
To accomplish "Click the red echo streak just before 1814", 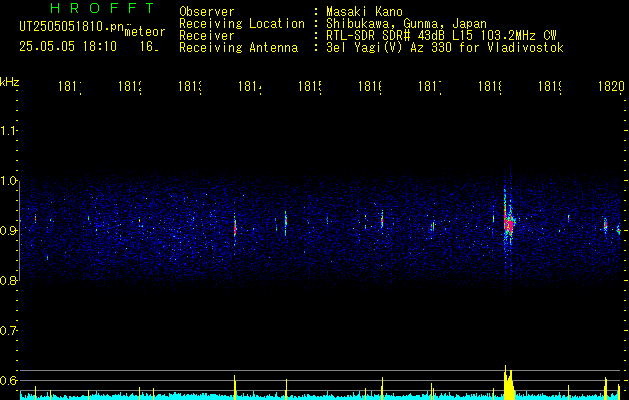I will click(235, 227).
